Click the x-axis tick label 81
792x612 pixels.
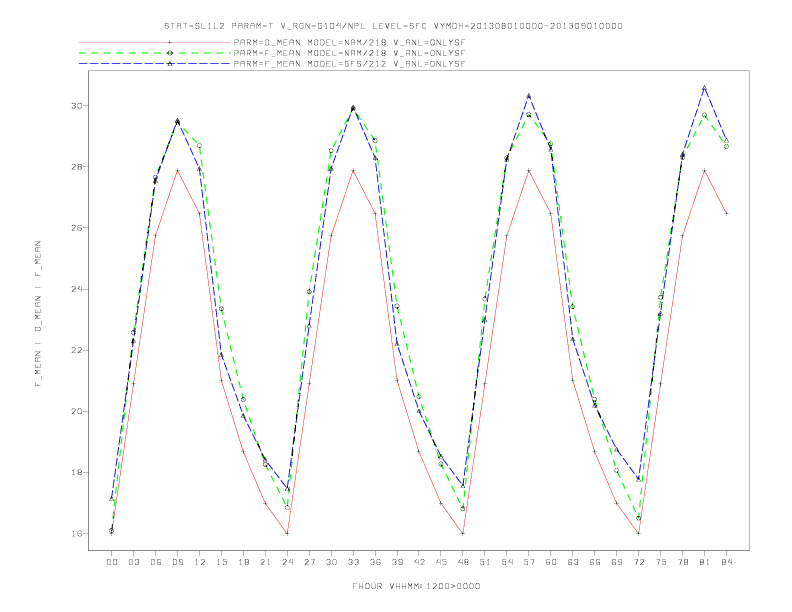[x=705, y=562]
